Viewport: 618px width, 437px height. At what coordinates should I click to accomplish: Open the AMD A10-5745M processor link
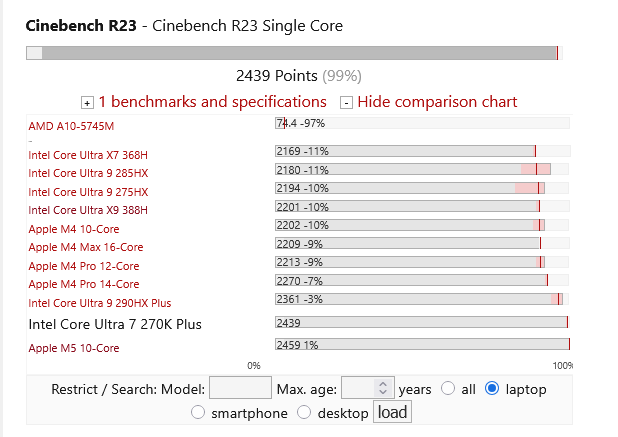tap(71, 126)
